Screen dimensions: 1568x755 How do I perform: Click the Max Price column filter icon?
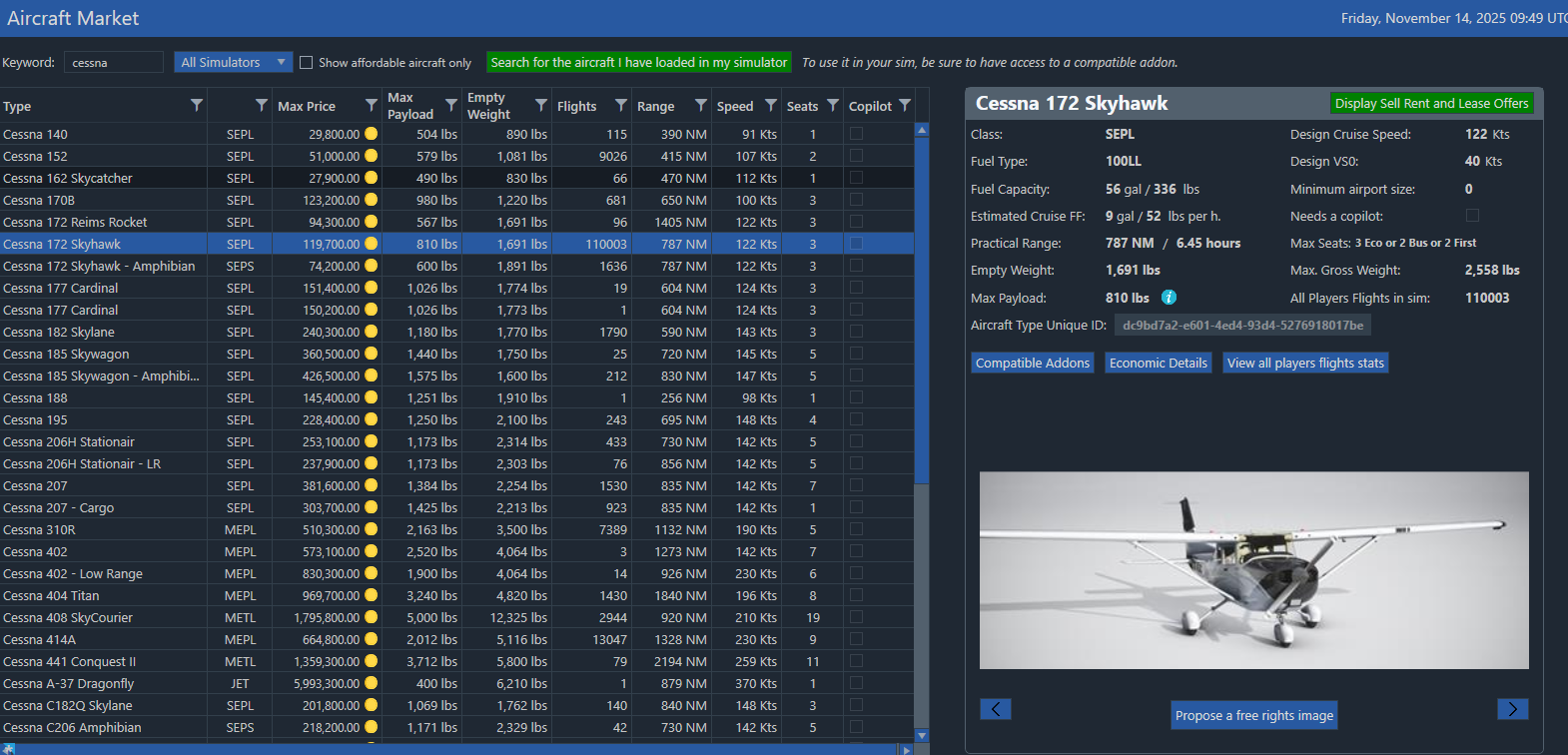point(371,105)
